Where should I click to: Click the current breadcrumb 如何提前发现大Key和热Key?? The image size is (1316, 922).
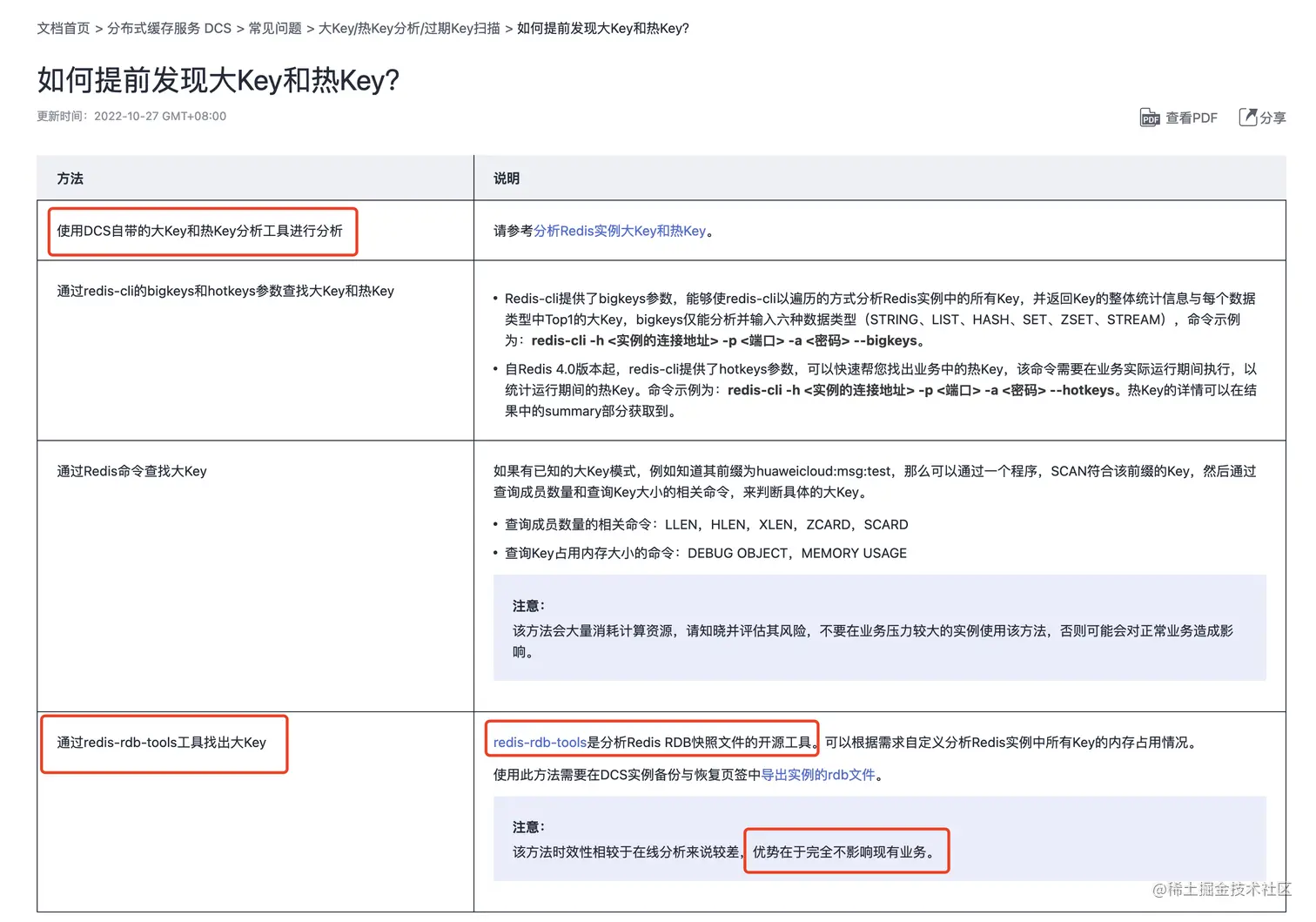[x=603, y=29]
